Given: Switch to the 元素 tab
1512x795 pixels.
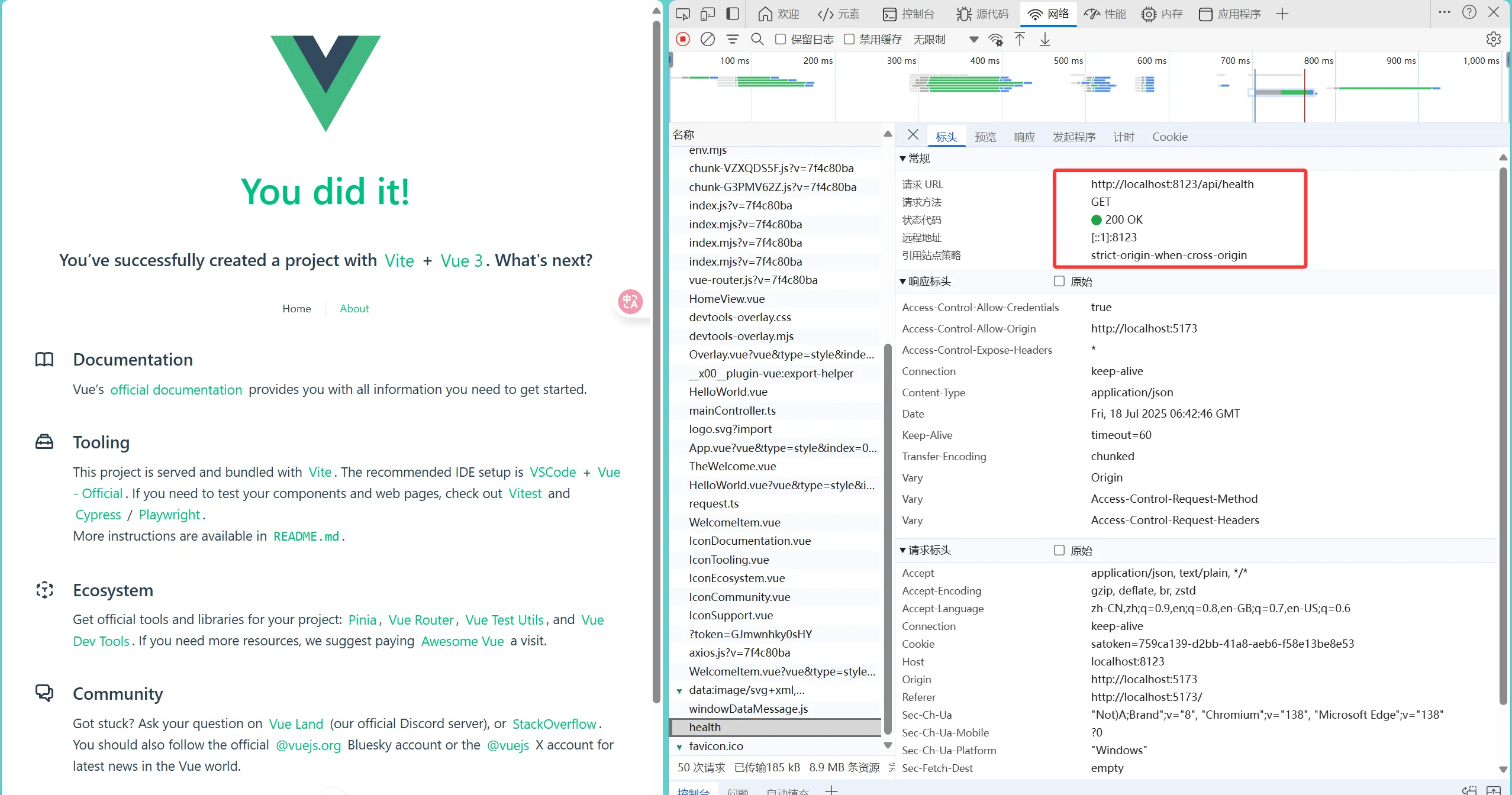Looking at the screenshot, I should pyautogui.click(x=838, y=14).
